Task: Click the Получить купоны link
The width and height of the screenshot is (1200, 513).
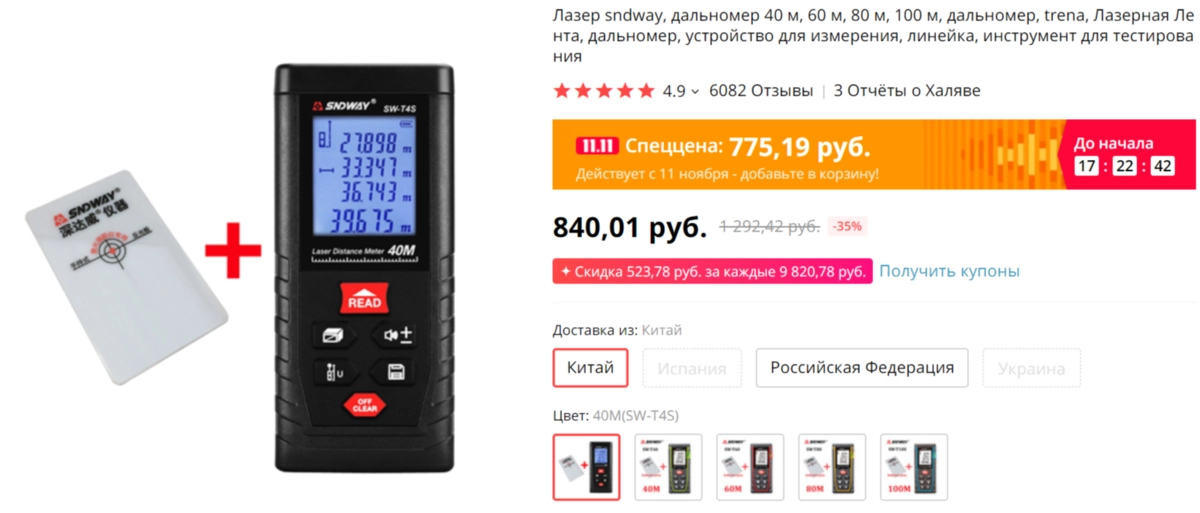Action: coord(949,271)
